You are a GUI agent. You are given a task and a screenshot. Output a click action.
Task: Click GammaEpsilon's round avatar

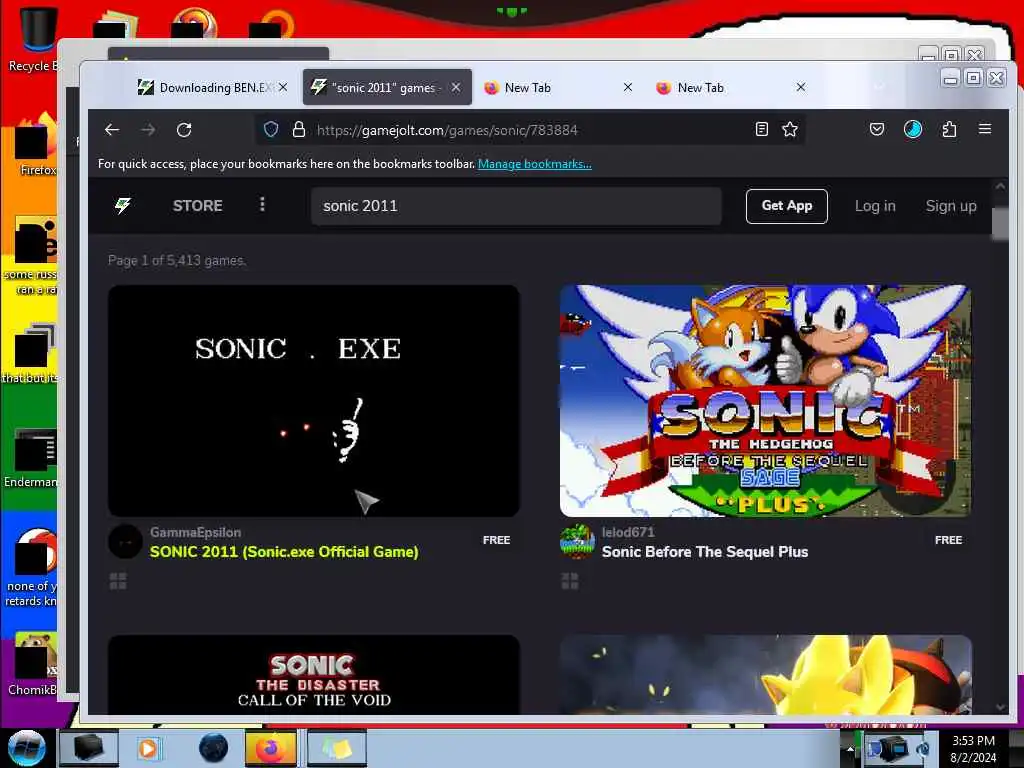tap(125, 541)
